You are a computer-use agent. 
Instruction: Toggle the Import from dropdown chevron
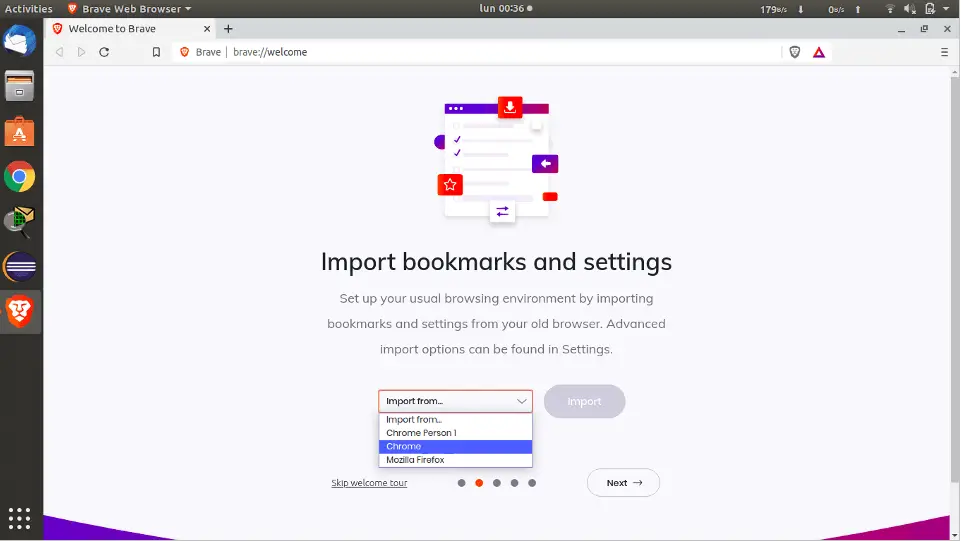tap(522, 401)
